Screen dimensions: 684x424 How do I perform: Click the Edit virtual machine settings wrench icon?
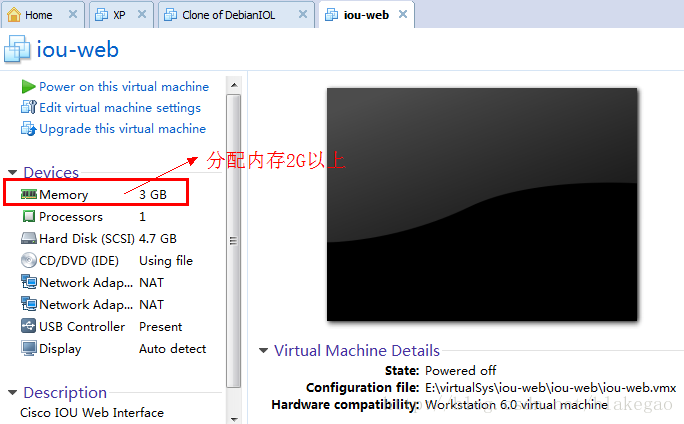click(29, 107)
